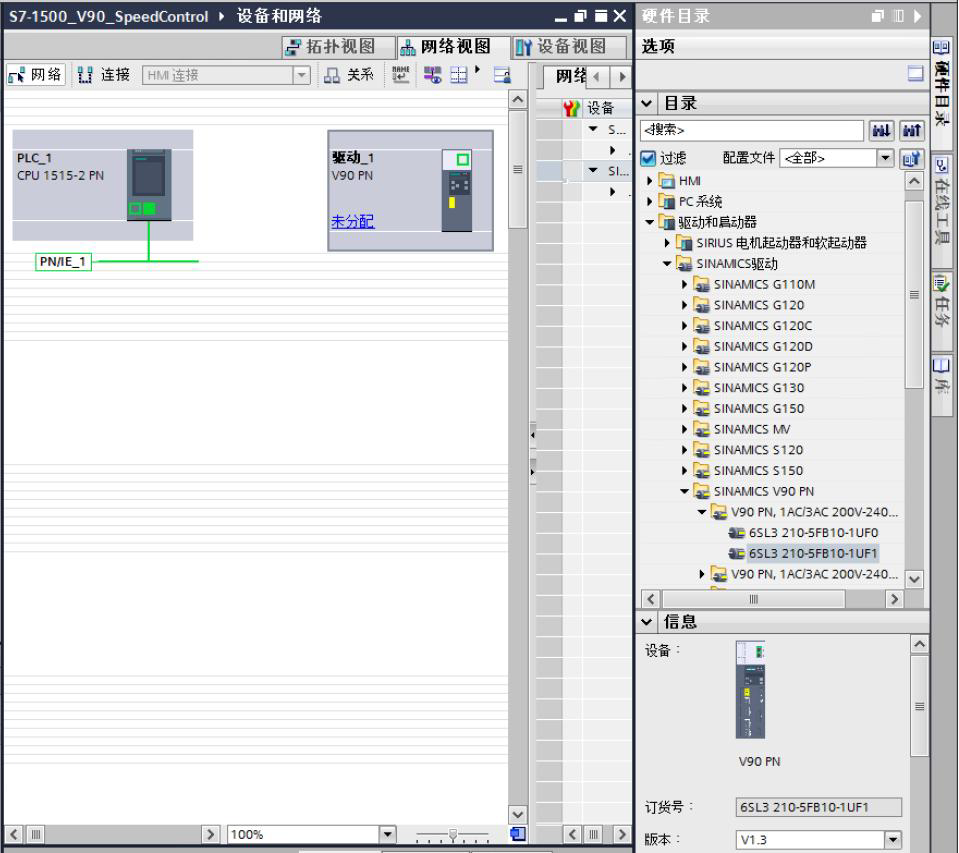The height and width of the screenshot is (853, 959).
Task: Click the catalog search input field
Action: coord(752,130)
